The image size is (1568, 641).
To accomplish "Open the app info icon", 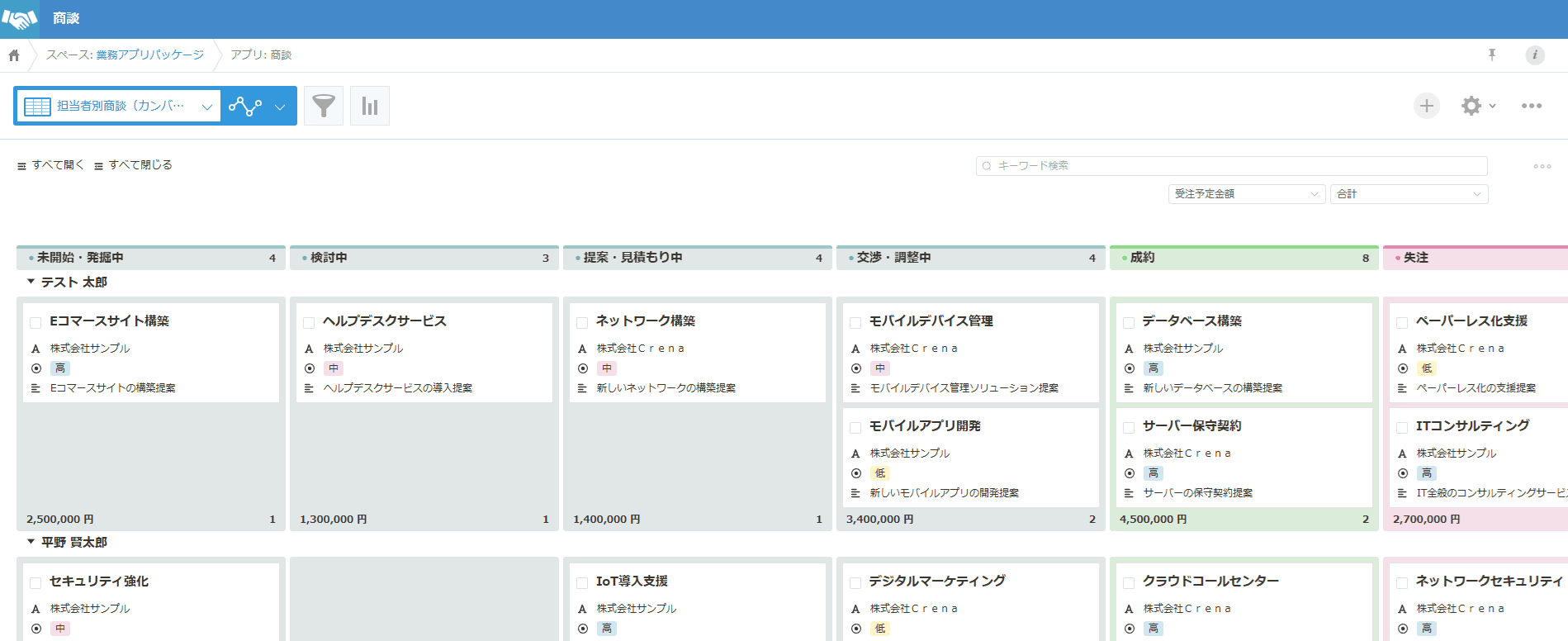I will tap(1535, 55).
